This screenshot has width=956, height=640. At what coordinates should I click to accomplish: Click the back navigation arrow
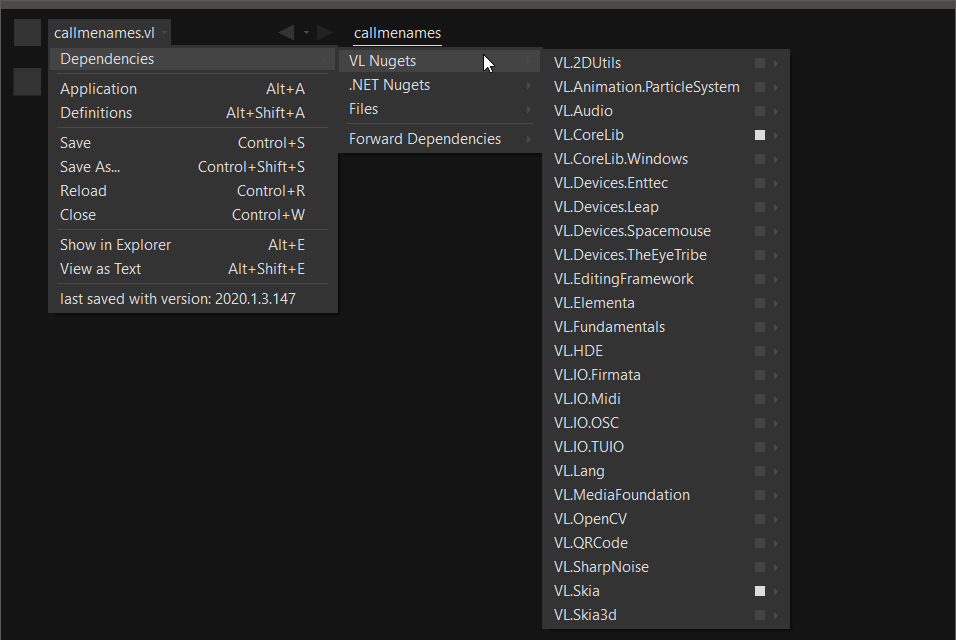(x=286, y=33)
